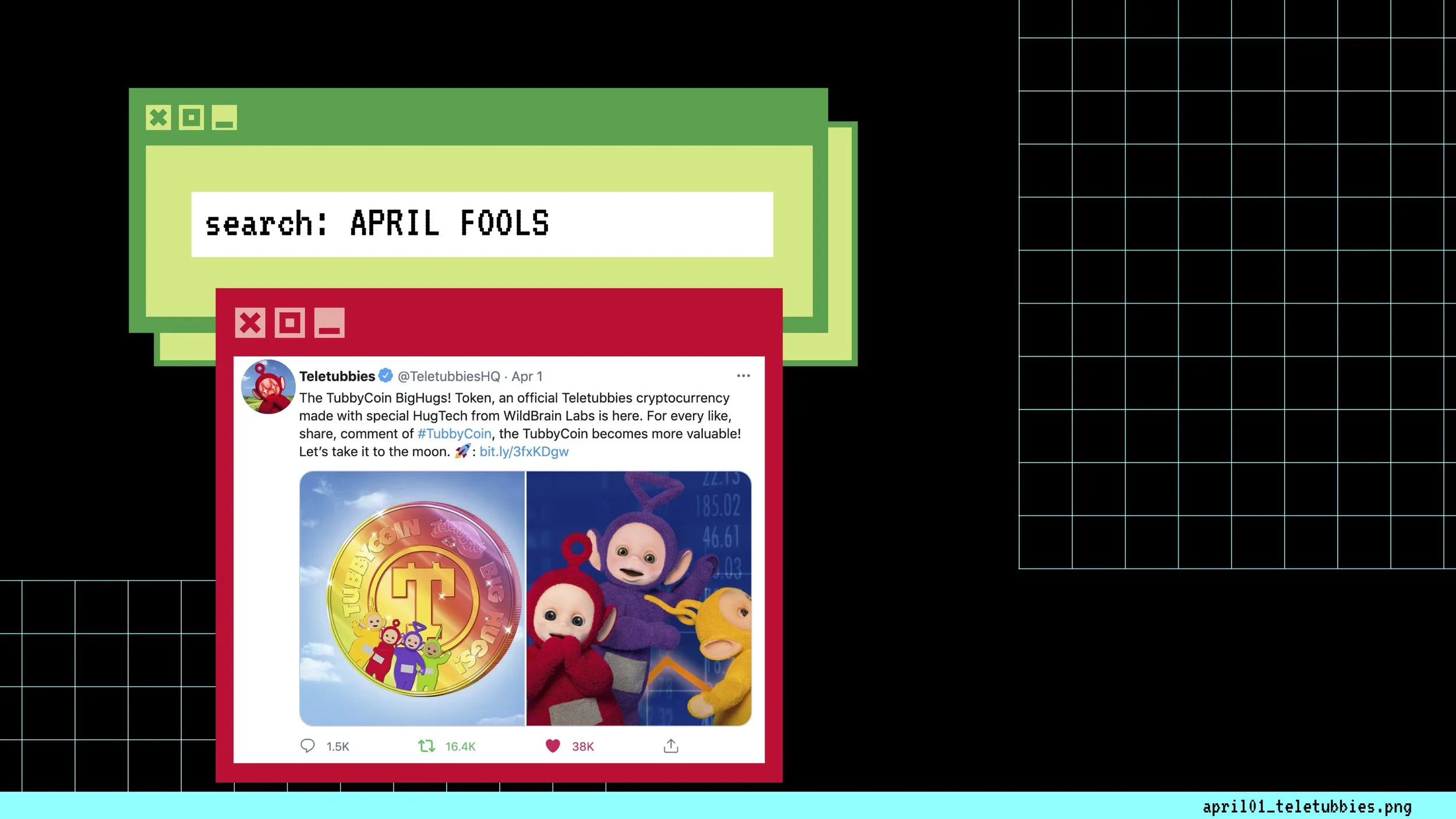Open the bit.ly/3fxKDgw link

[524, 451]
